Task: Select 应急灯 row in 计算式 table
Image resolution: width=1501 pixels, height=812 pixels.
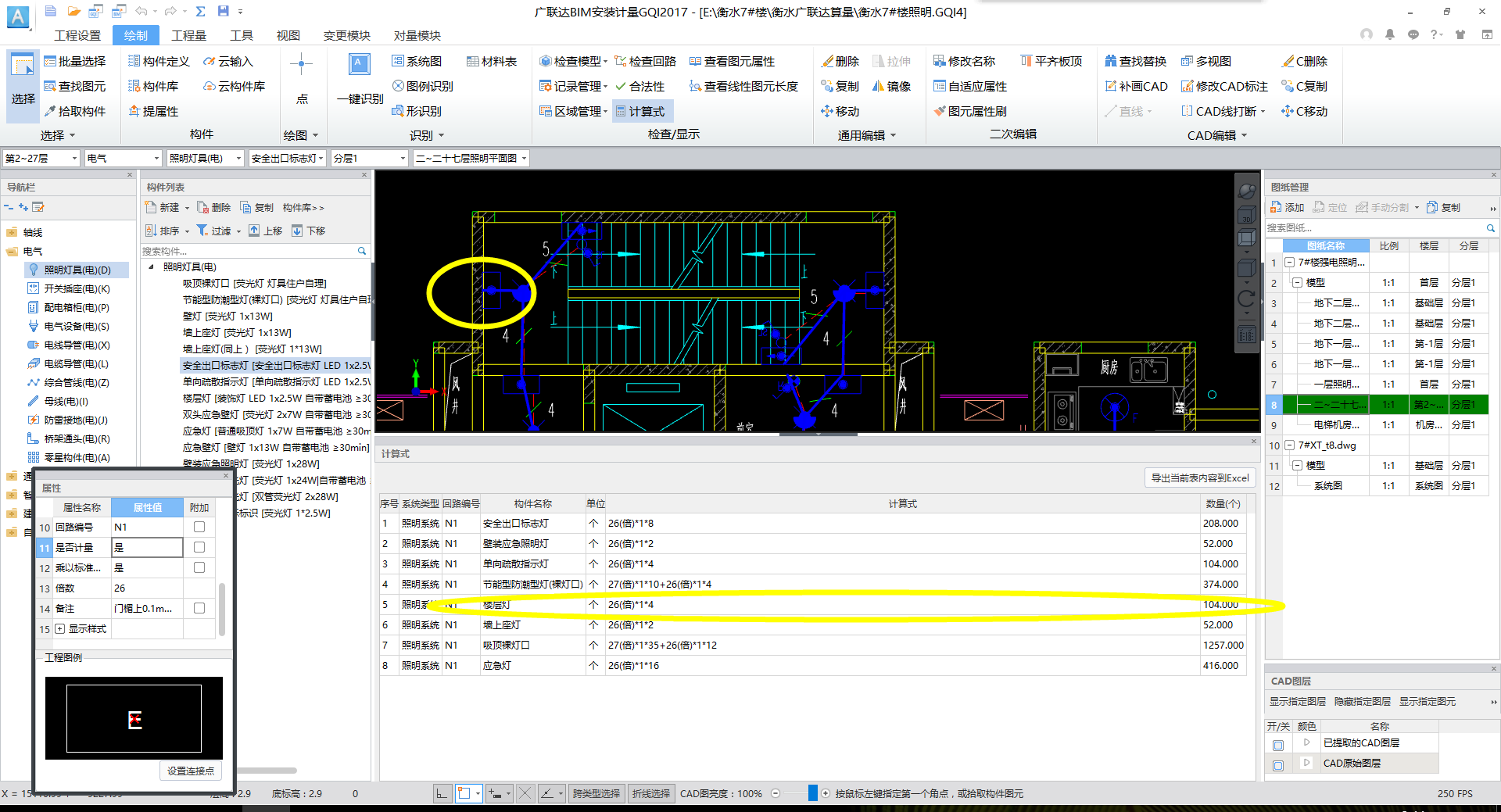Action: pos(812,665)
